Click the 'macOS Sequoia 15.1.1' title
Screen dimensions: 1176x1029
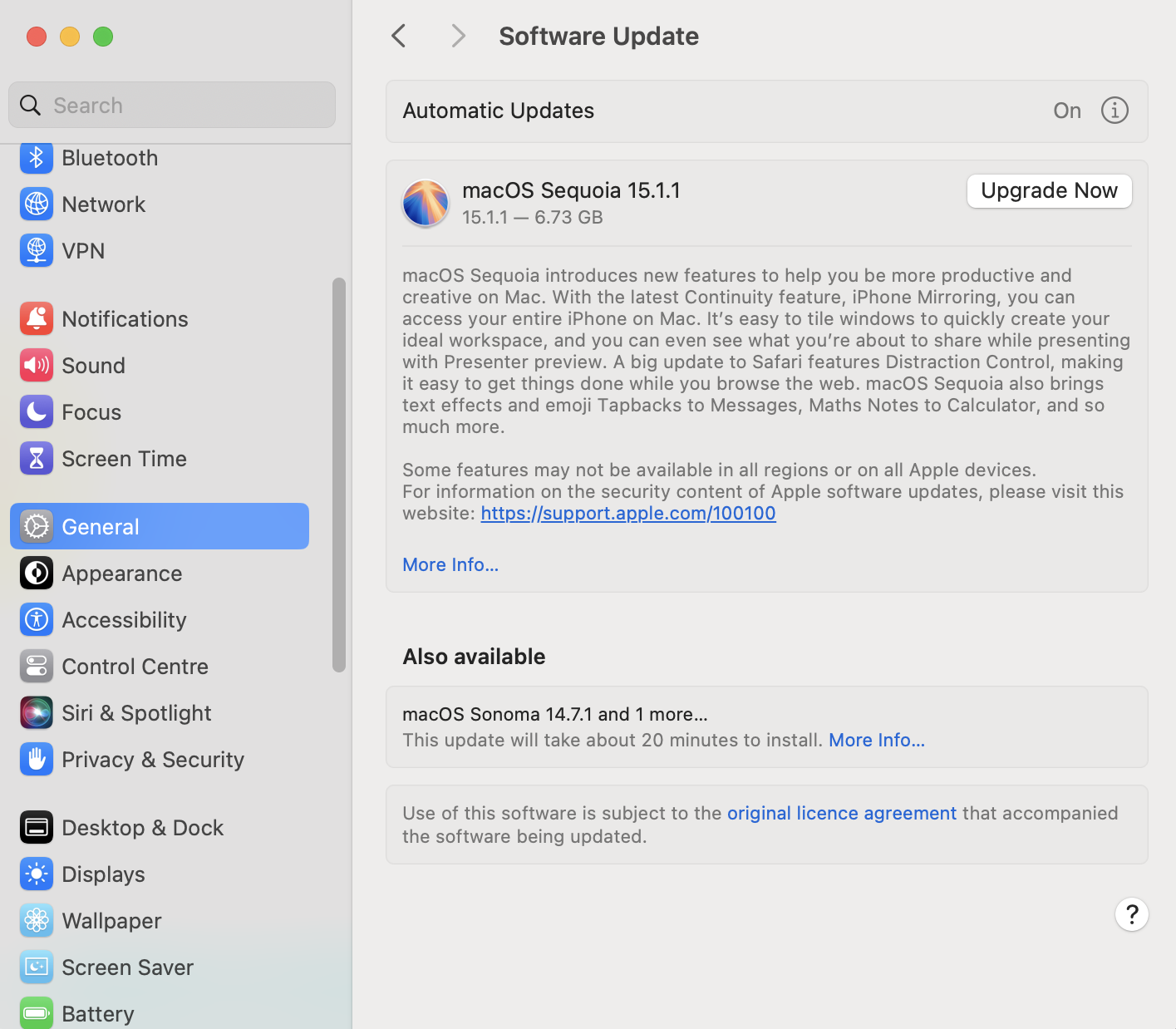571,190
